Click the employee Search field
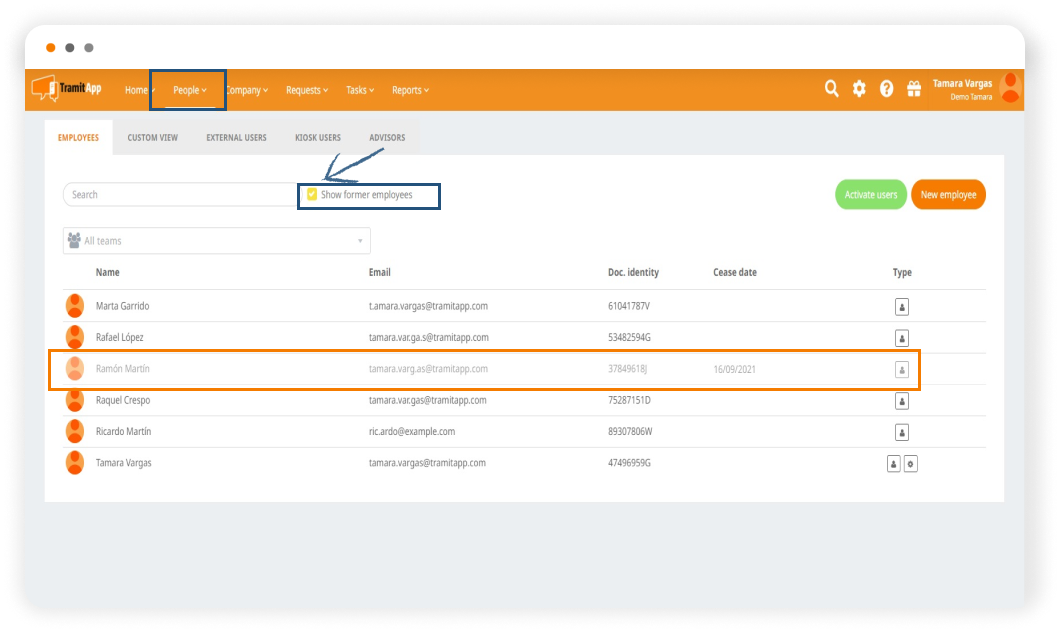This screenshot has height=633, width=1061. [180, 195]
